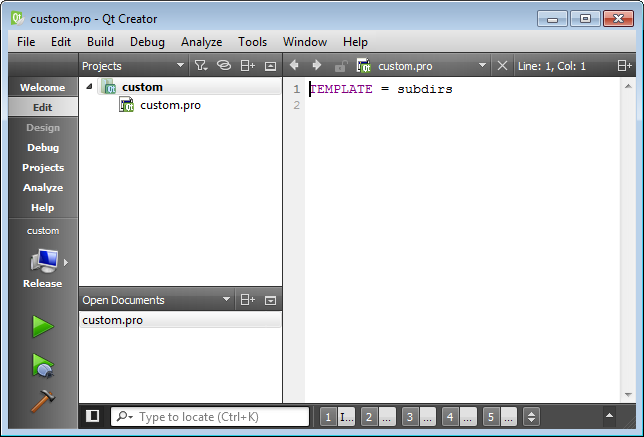This screenshot has height=437, width=644.
Task: Open the Help menu
Action: [x=355, y=42]
